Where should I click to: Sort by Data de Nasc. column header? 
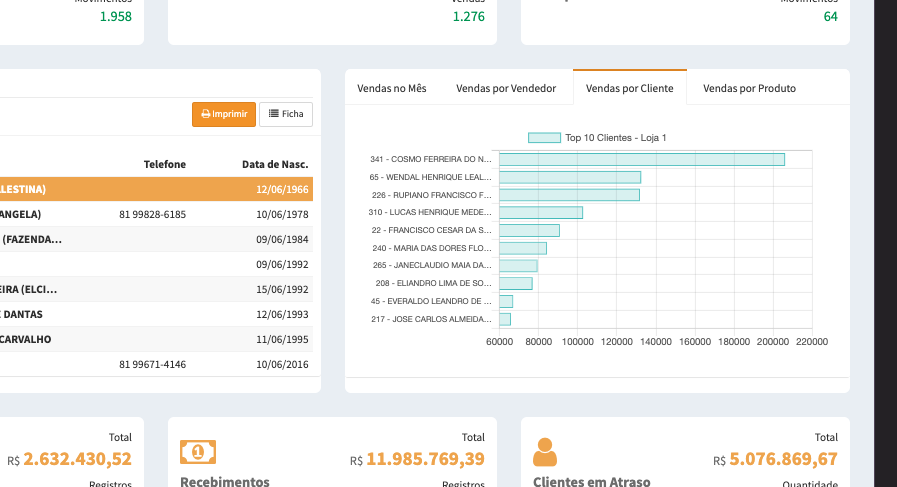[275, 164]
